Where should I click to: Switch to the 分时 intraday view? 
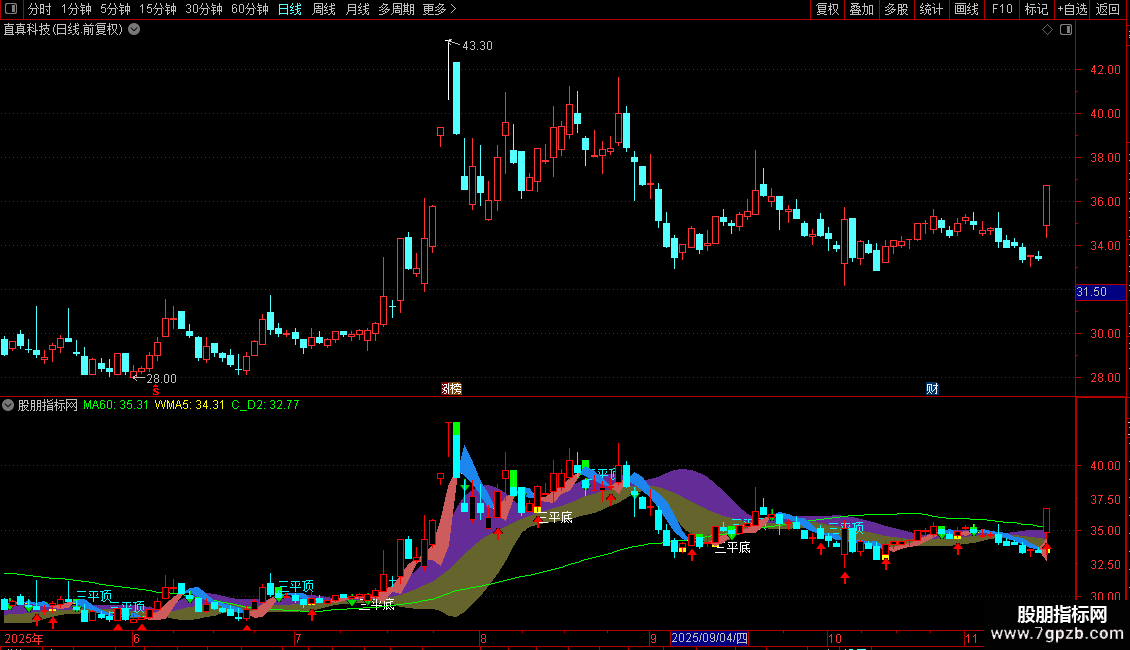40,9
